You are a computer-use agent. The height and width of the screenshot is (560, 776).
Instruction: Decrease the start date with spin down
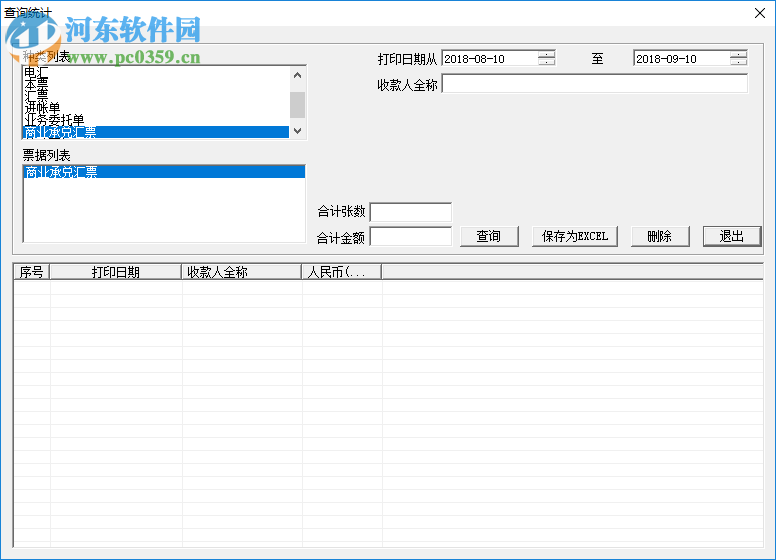click(547, 62)
